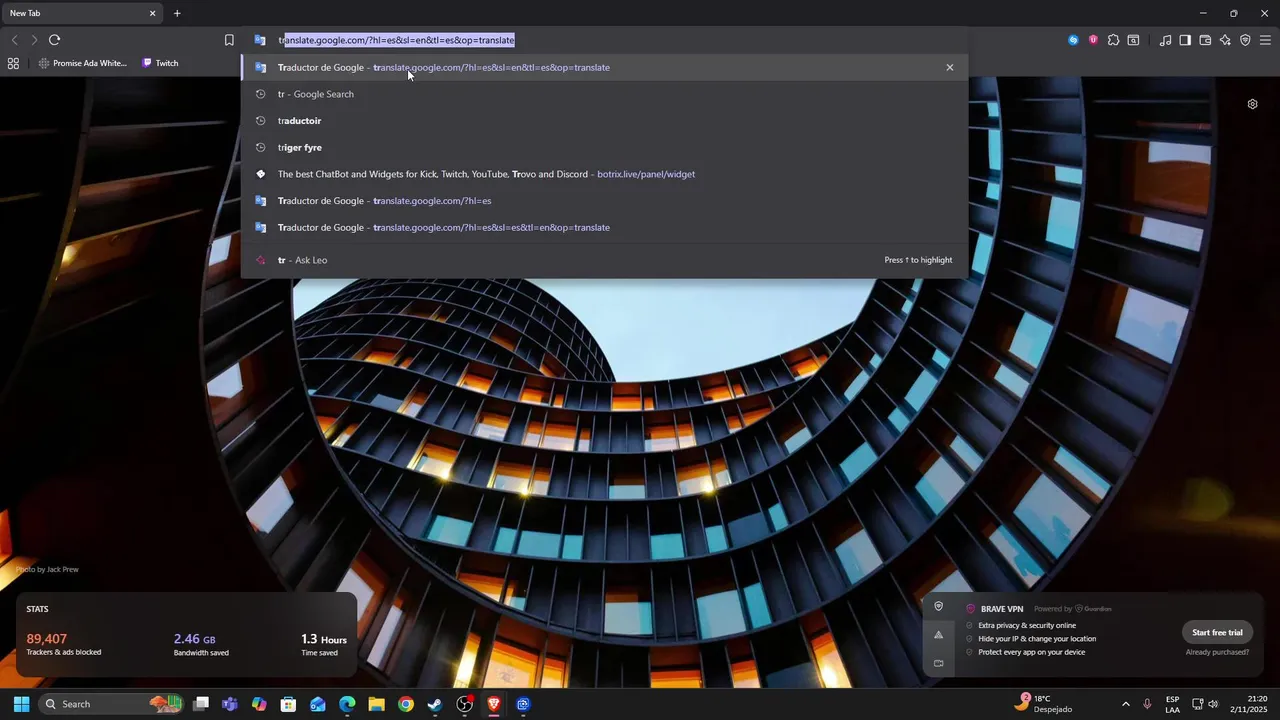Open the blue screenshot app taskbar icon
This screenshot has height=720, width=1280.
point(523,704)
